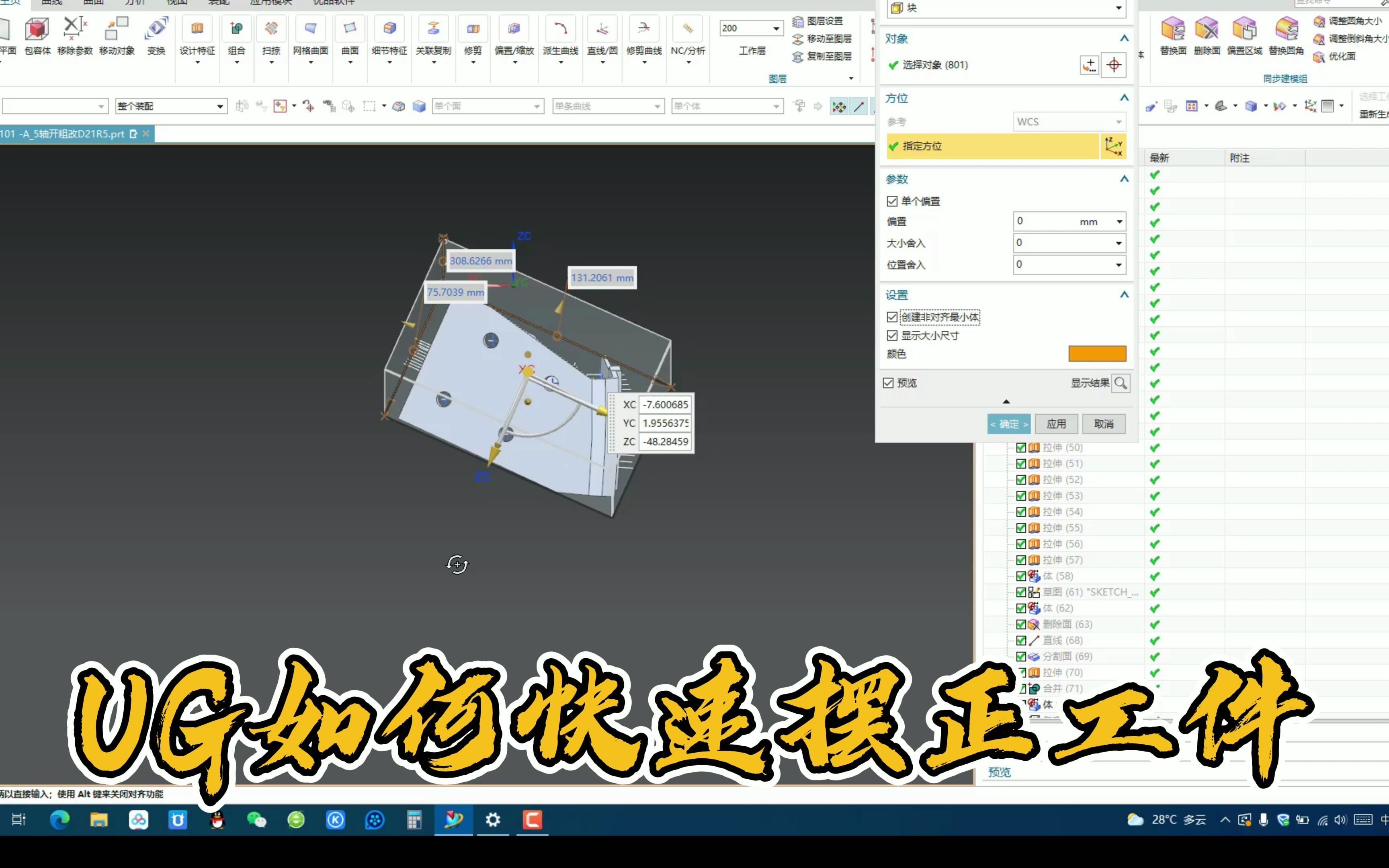Click the XC coordinate input field

pyautogui.click(x=665, y=405)
